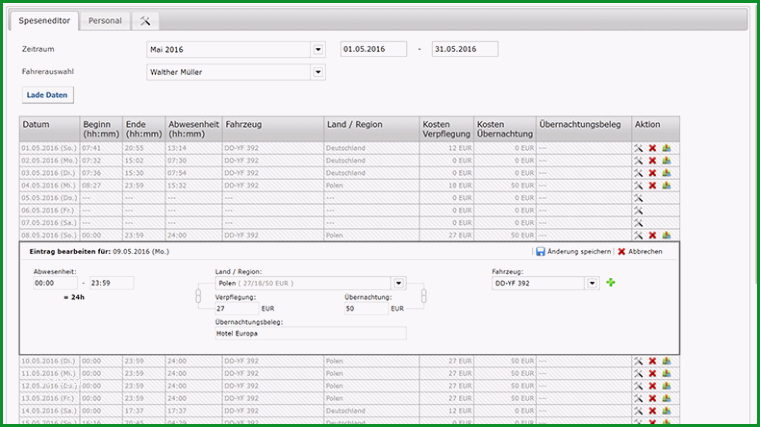
Task: Edit the 04.05.2016 entry with tools icon
Action: click(x=638, y=186)
